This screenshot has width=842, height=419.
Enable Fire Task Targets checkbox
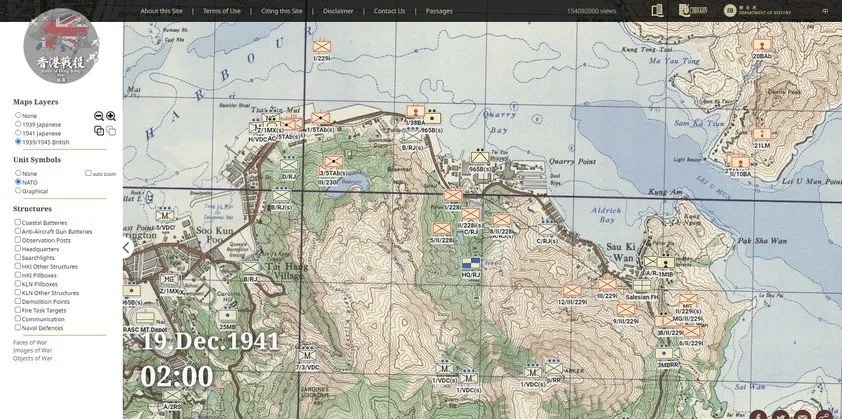tap(18, 310)
